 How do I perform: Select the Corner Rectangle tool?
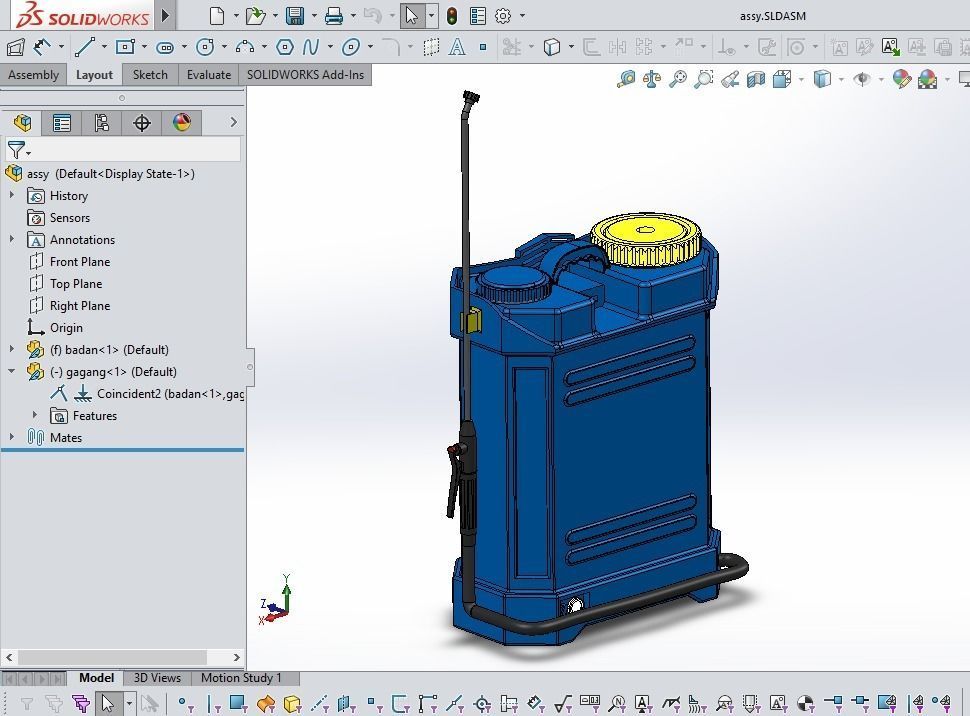(x=125, y=47)
